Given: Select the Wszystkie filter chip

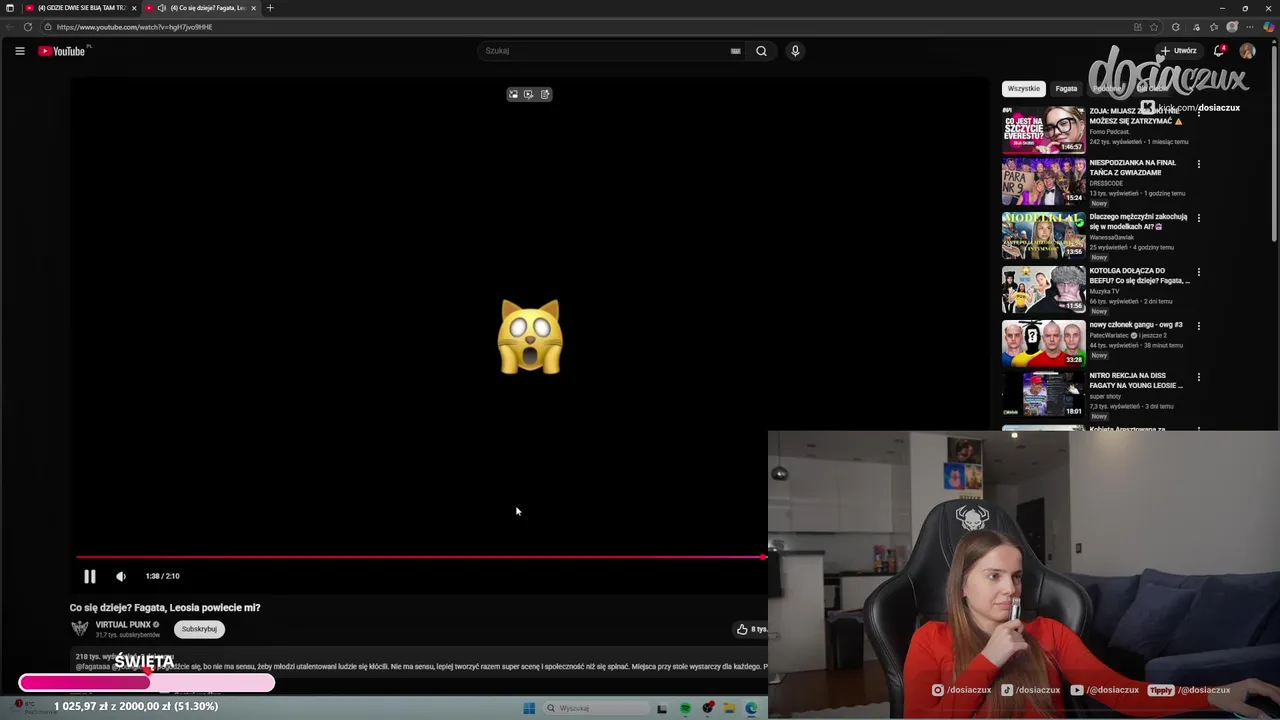Looking at the screenshot, I should pyautogui.click(x=1023, y=88).
